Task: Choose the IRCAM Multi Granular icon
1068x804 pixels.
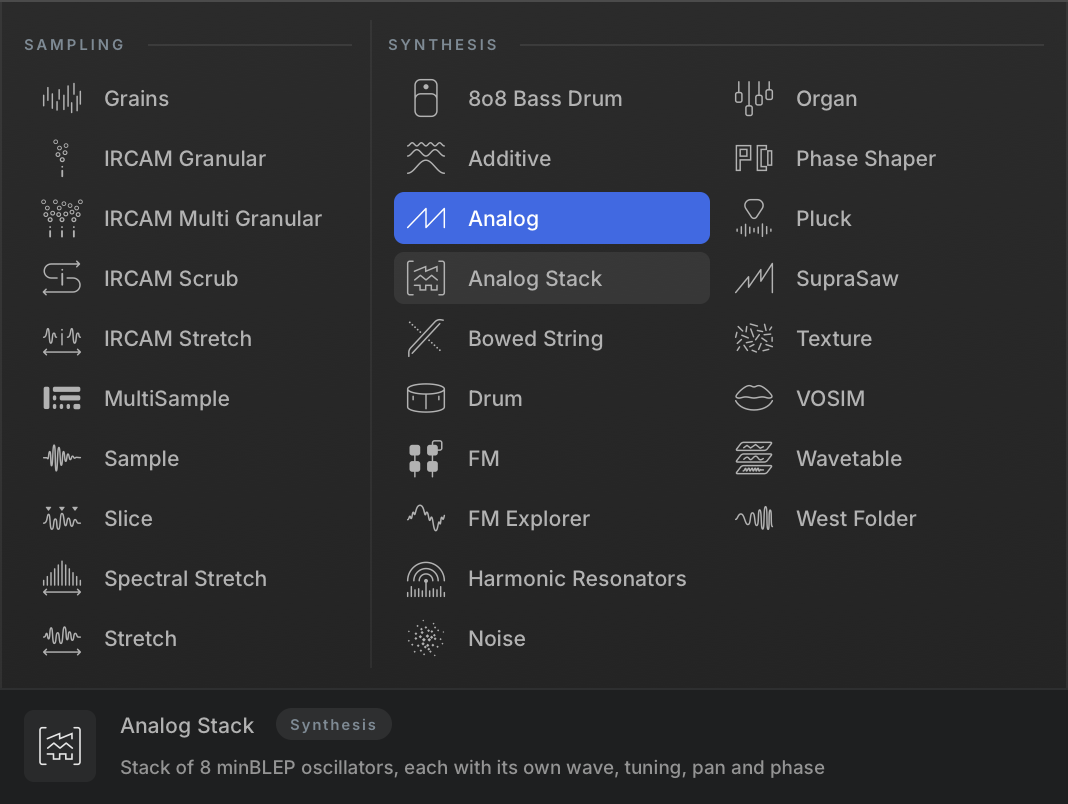Action: click(62, 219)
